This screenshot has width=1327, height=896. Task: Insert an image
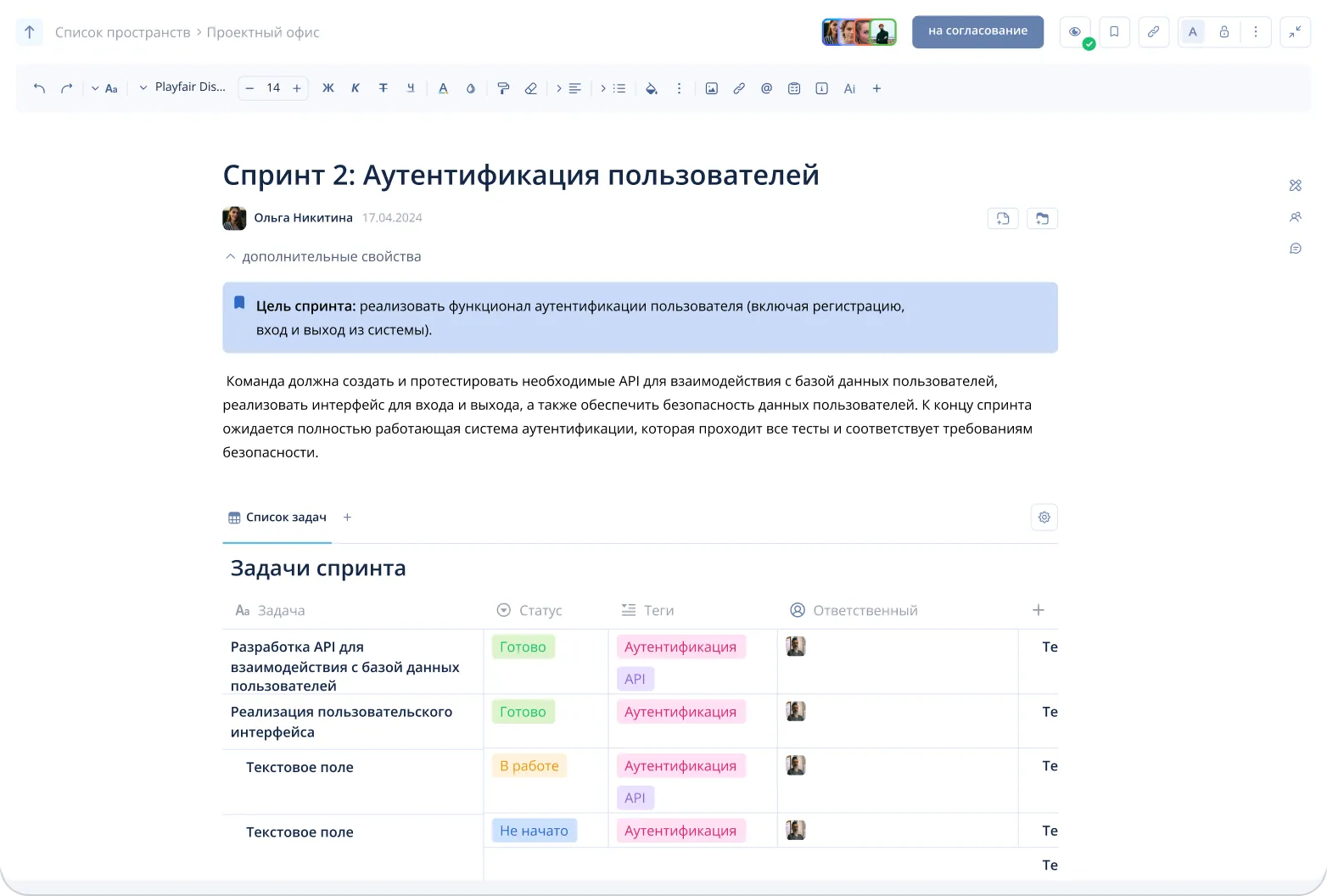tap(712, 88)
